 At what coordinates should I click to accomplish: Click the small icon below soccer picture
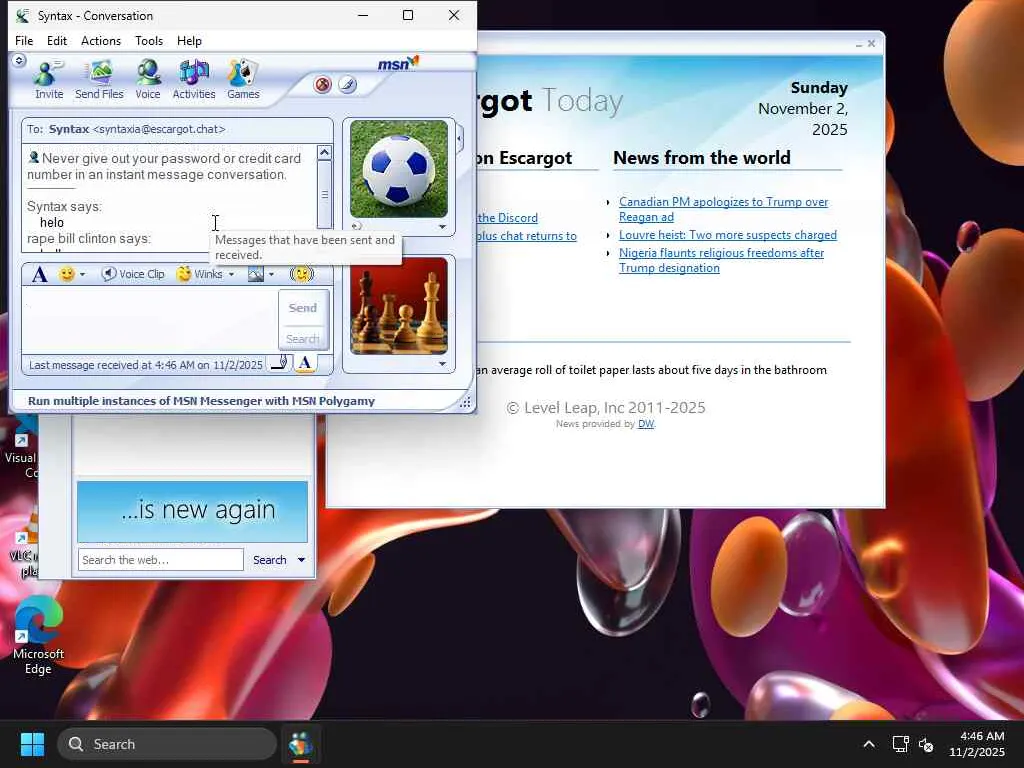357,227
